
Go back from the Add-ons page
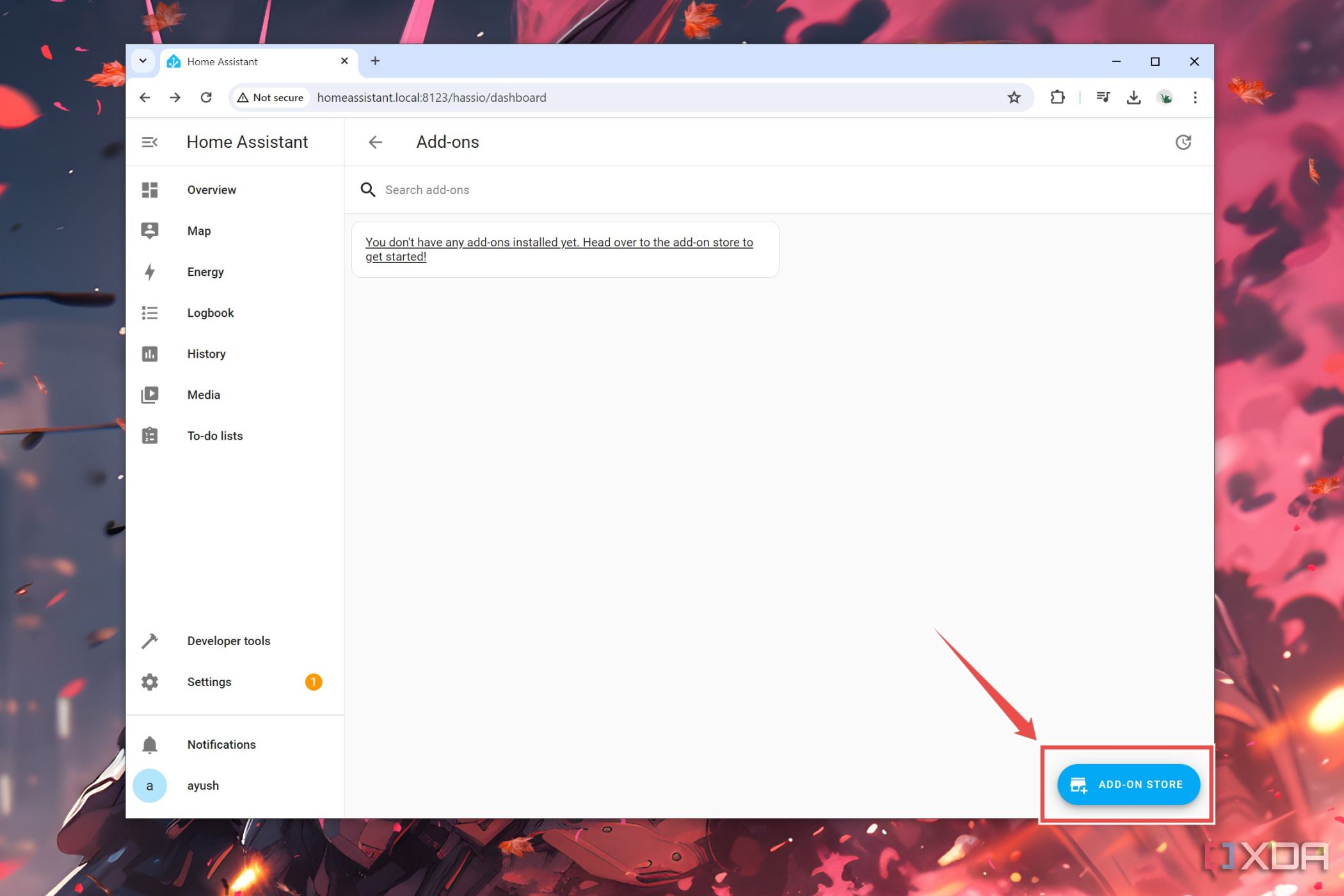coord(376,142)
